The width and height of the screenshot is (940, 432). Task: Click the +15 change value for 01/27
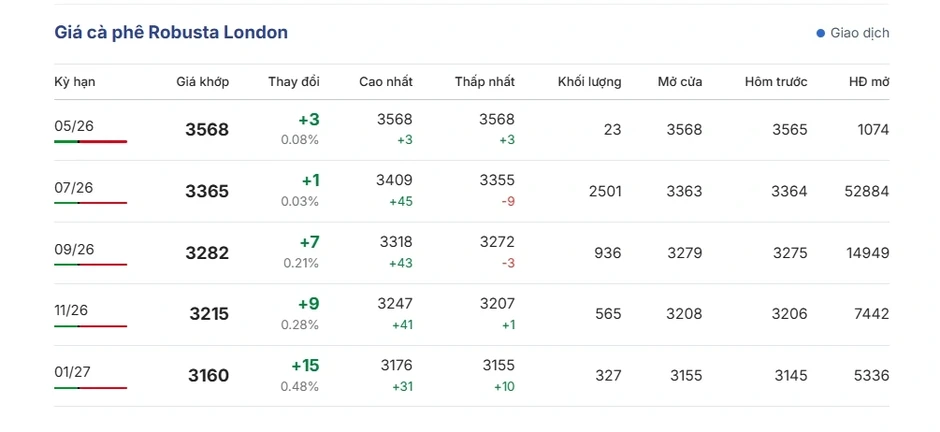(305, 365)
